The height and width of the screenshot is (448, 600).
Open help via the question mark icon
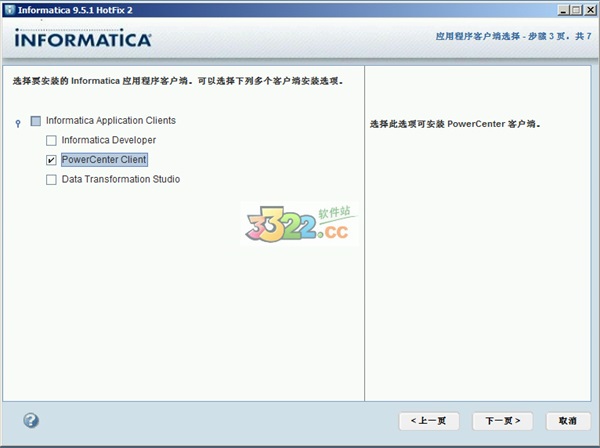coord(31,420)
